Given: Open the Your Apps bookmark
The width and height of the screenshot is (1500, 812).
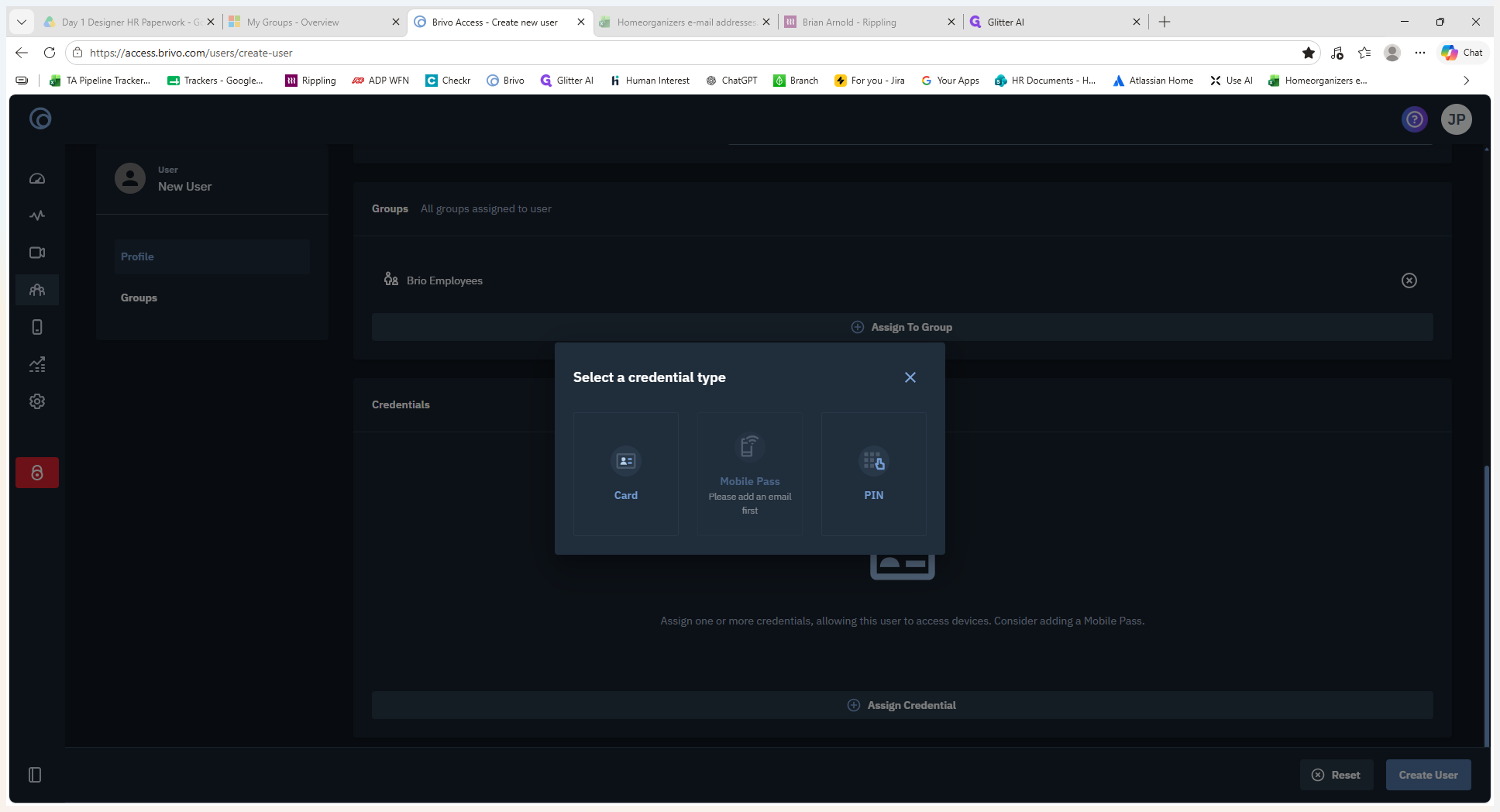Looking at the screenshot, I should click(x=950, y=81).
